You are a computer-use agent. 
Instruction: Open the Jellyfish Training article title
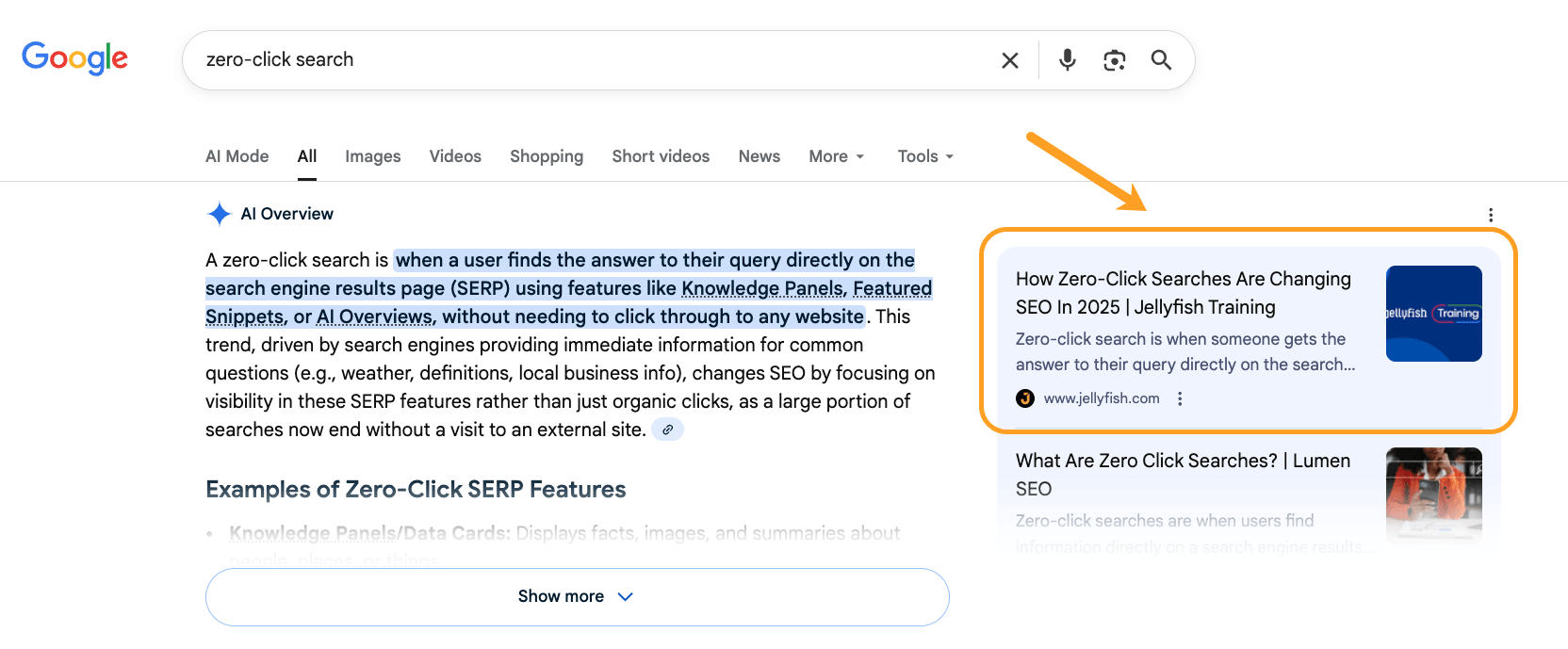click(x=1183, y=293)
